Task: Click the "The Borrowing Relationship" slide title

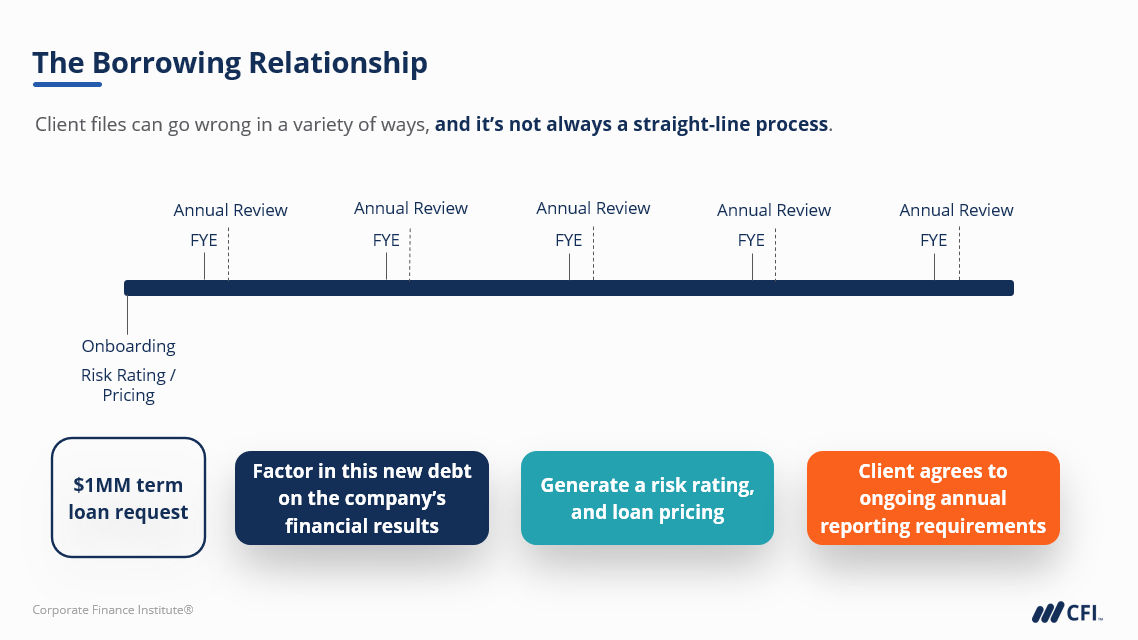Action: tap(230, 62)
